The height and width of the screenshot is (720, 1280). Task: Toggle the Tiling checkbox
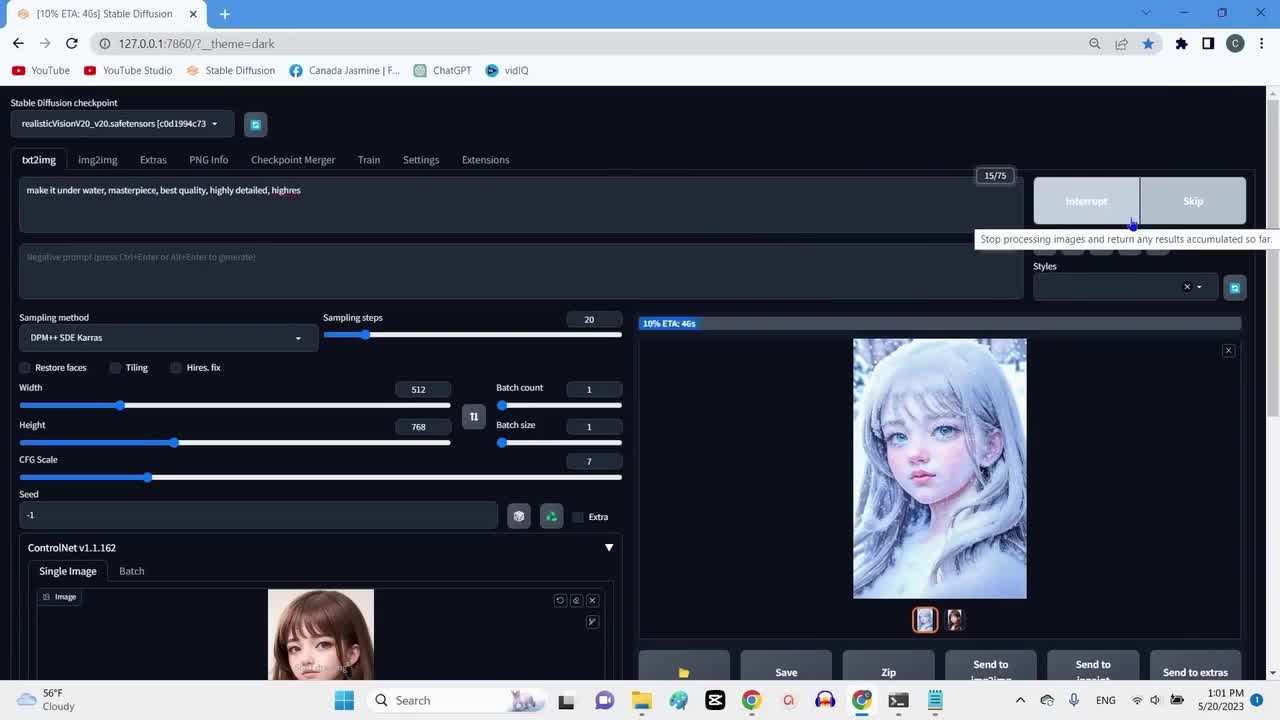116,368
